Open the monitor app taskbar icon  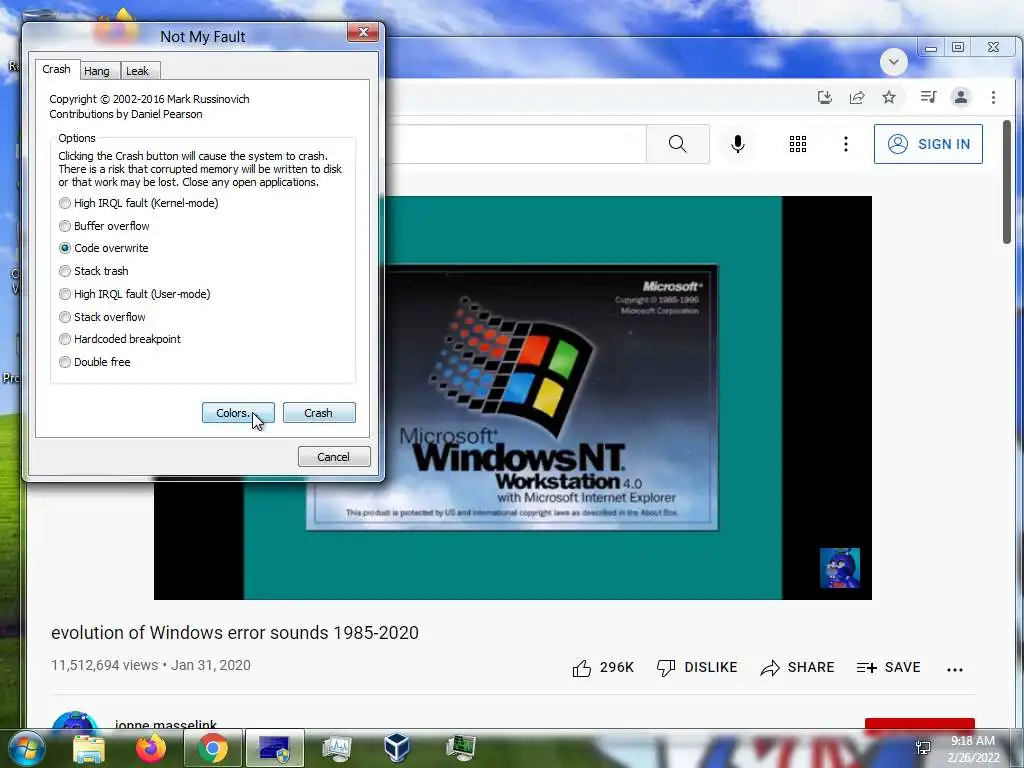tap(461, 748)
